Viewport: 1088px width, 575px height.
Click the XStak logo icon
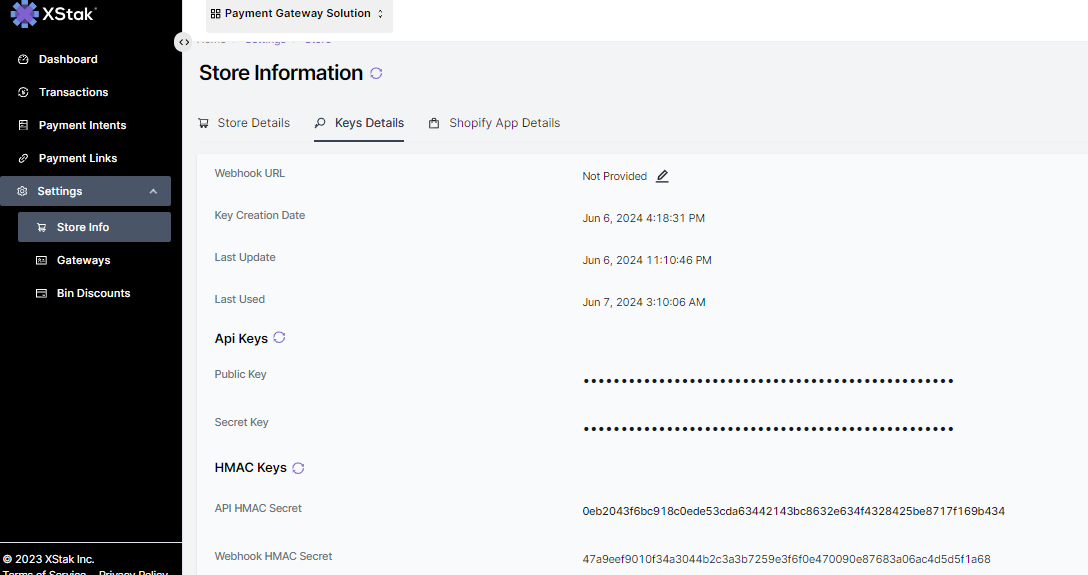tap(24, 13)
